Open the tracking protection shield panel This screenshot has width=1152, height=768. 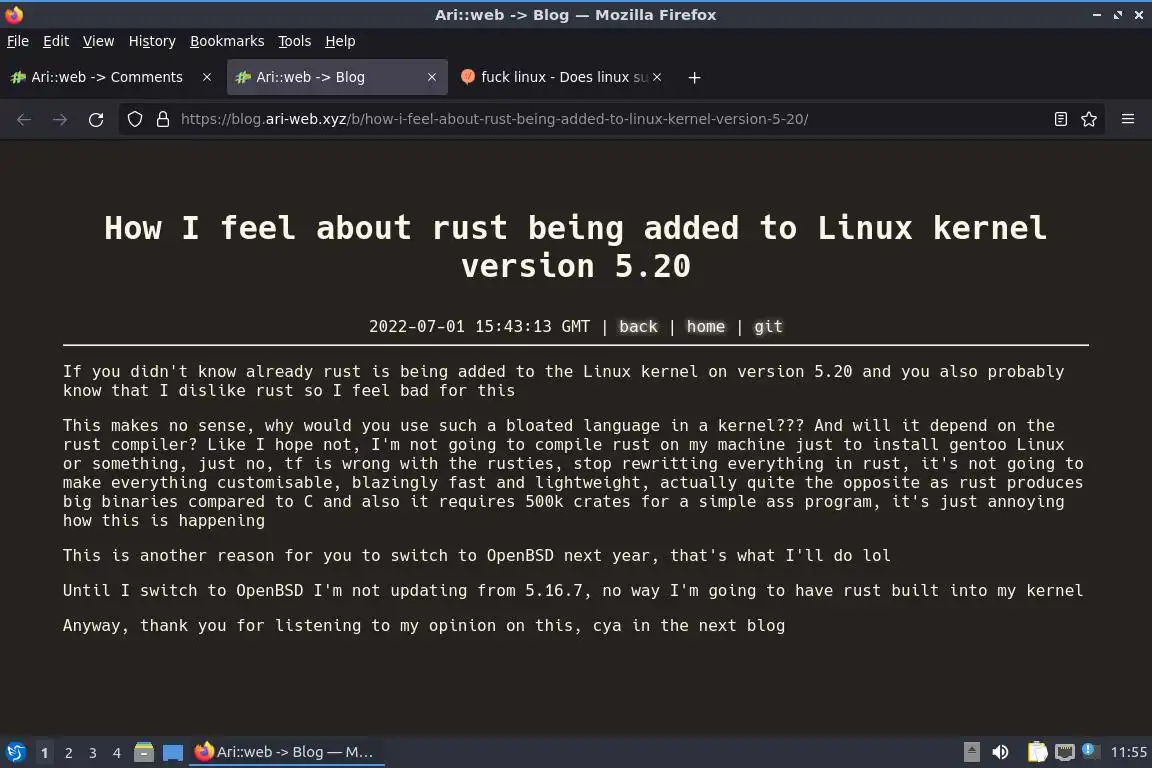(134, 119)
